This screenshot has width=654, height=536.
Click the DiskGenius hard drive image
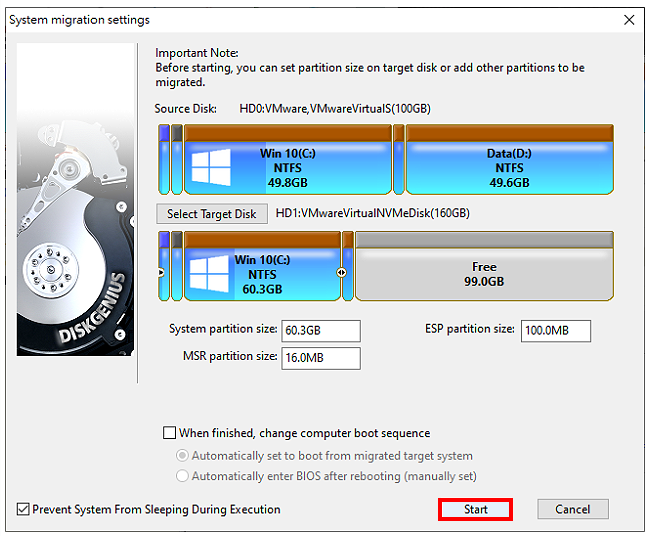click(75, 199)
